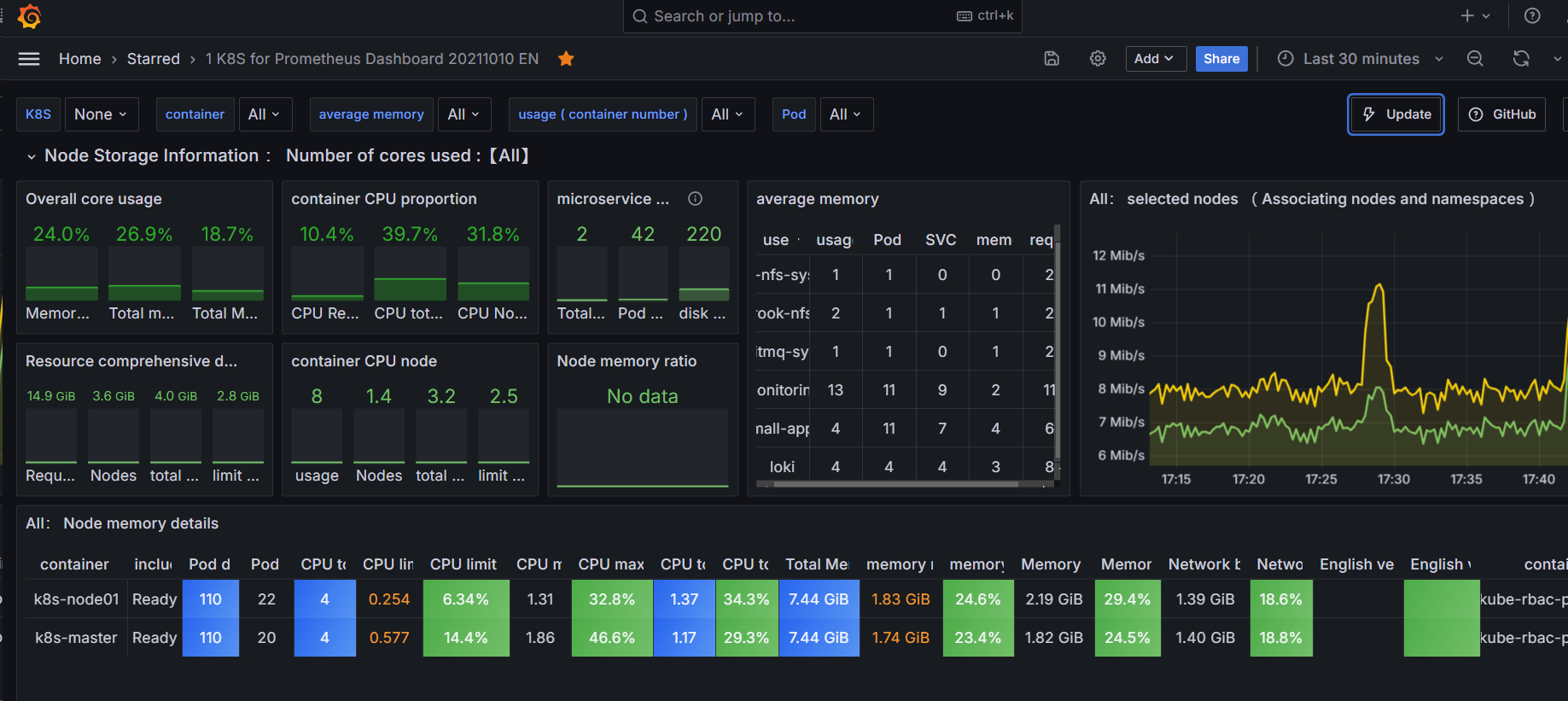The image size is (1568, 701).
Task: Click the plus new item icon
Action: (1467, 15)
